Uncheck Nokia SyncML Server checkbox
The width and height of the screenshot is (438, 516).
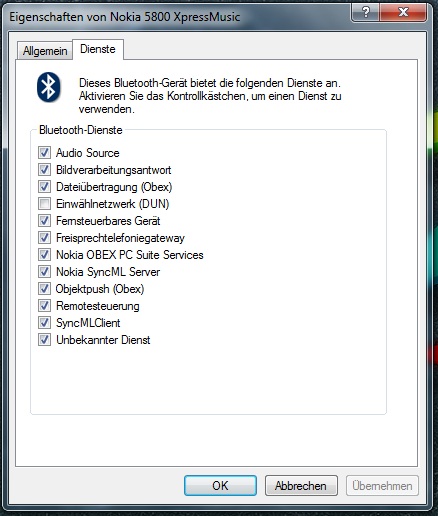(x=44, y=272)
